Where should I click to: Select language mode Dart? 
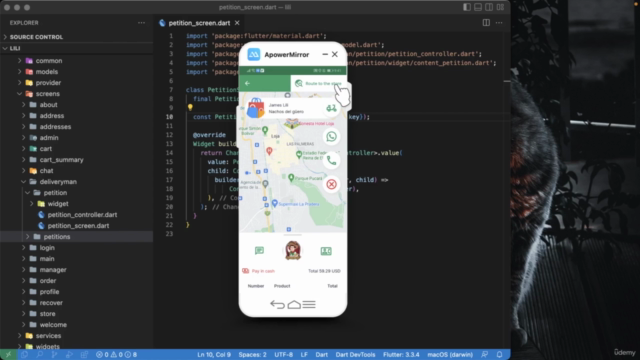pos(322,355)
